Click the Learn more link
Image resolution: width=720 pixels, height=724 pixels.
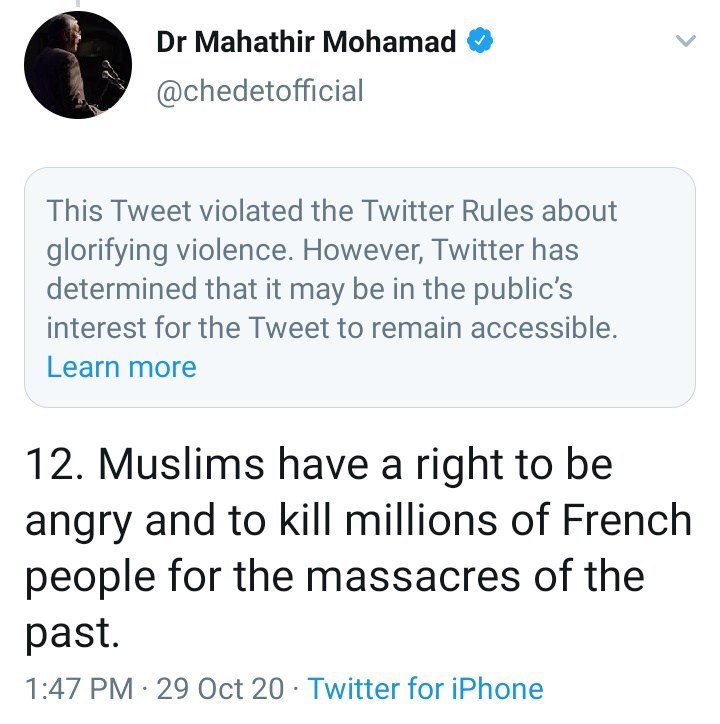[121, 368]
